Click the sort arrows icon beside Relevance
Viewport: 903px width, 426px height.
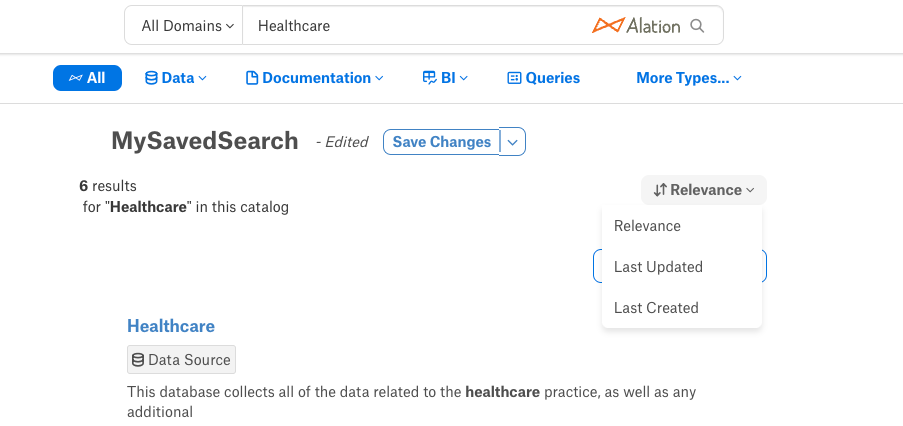(660, 190)
